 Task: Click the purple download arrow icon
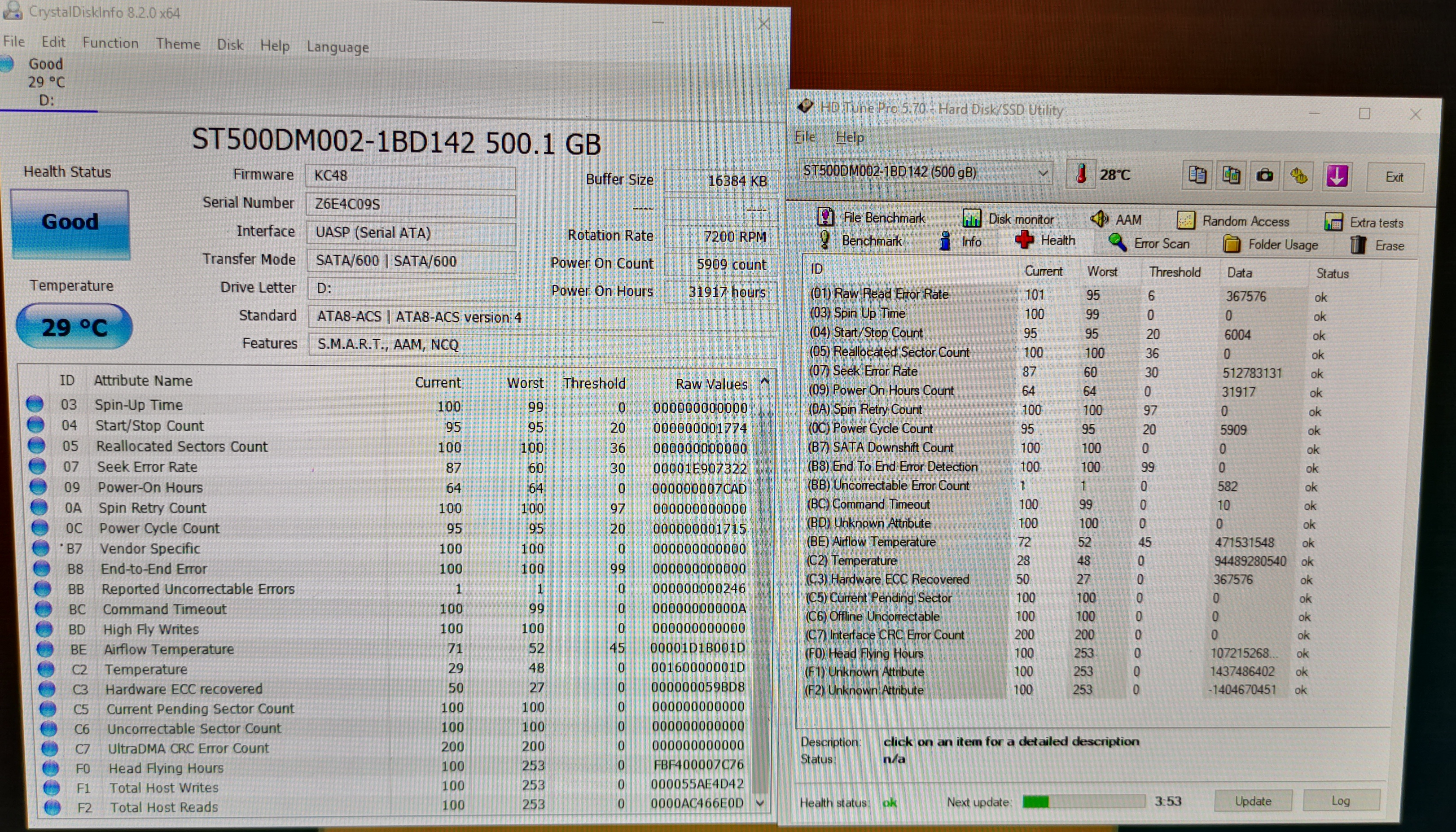[1337, 176]
